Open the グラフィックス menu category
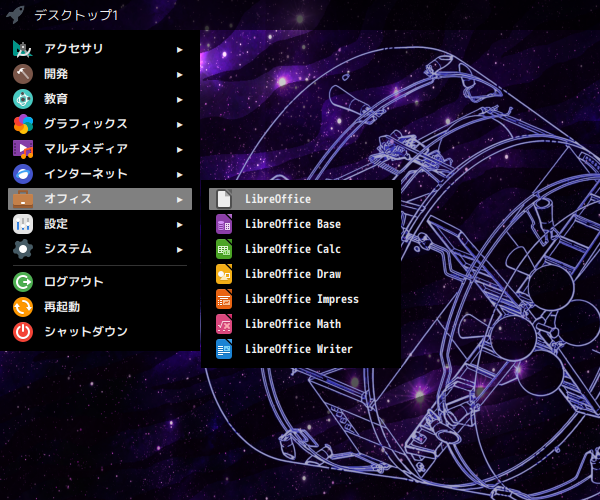 tap(100, 124)
